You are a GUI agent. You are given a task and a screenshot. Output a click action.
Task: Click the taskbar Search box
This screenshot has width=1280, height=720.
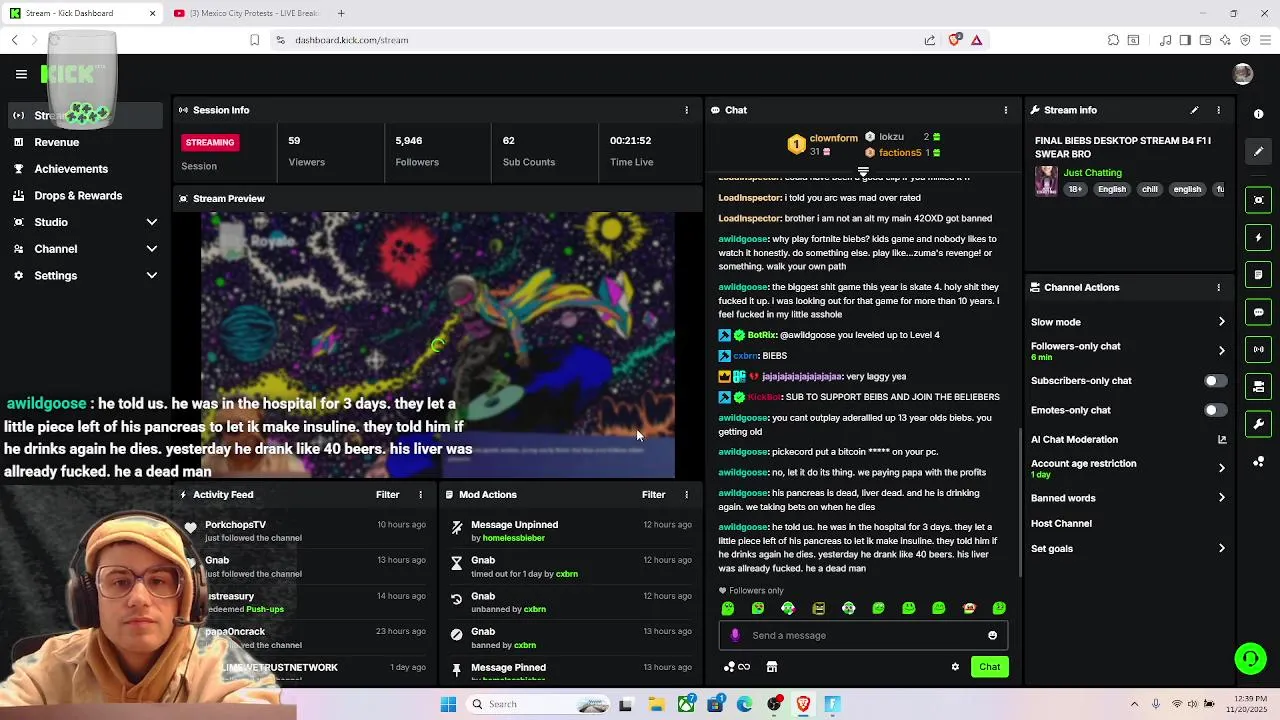[538, 704]
